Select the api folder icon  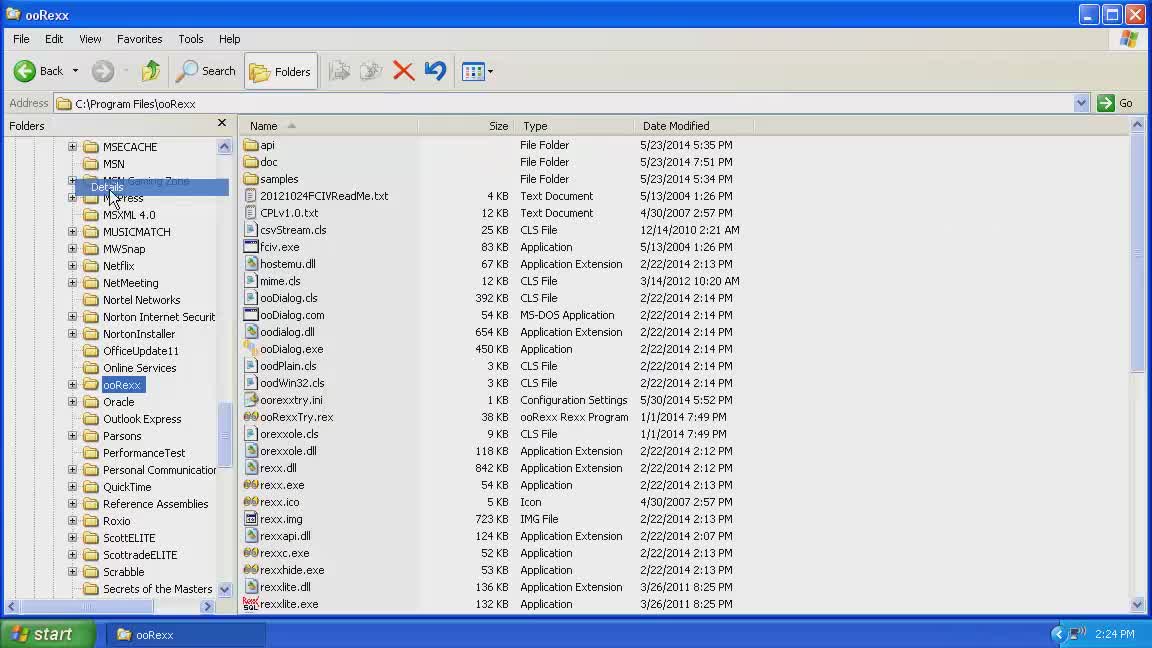coord(251,145)
